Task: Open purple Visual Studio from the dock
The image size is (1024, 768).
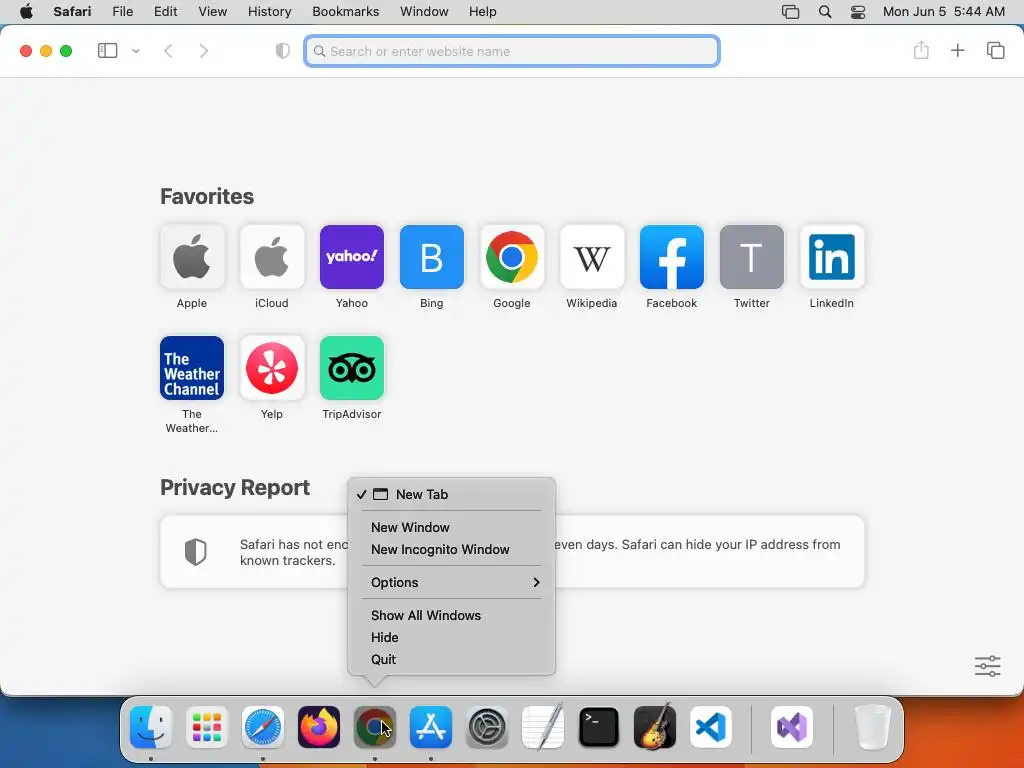Action: (792, 727)
